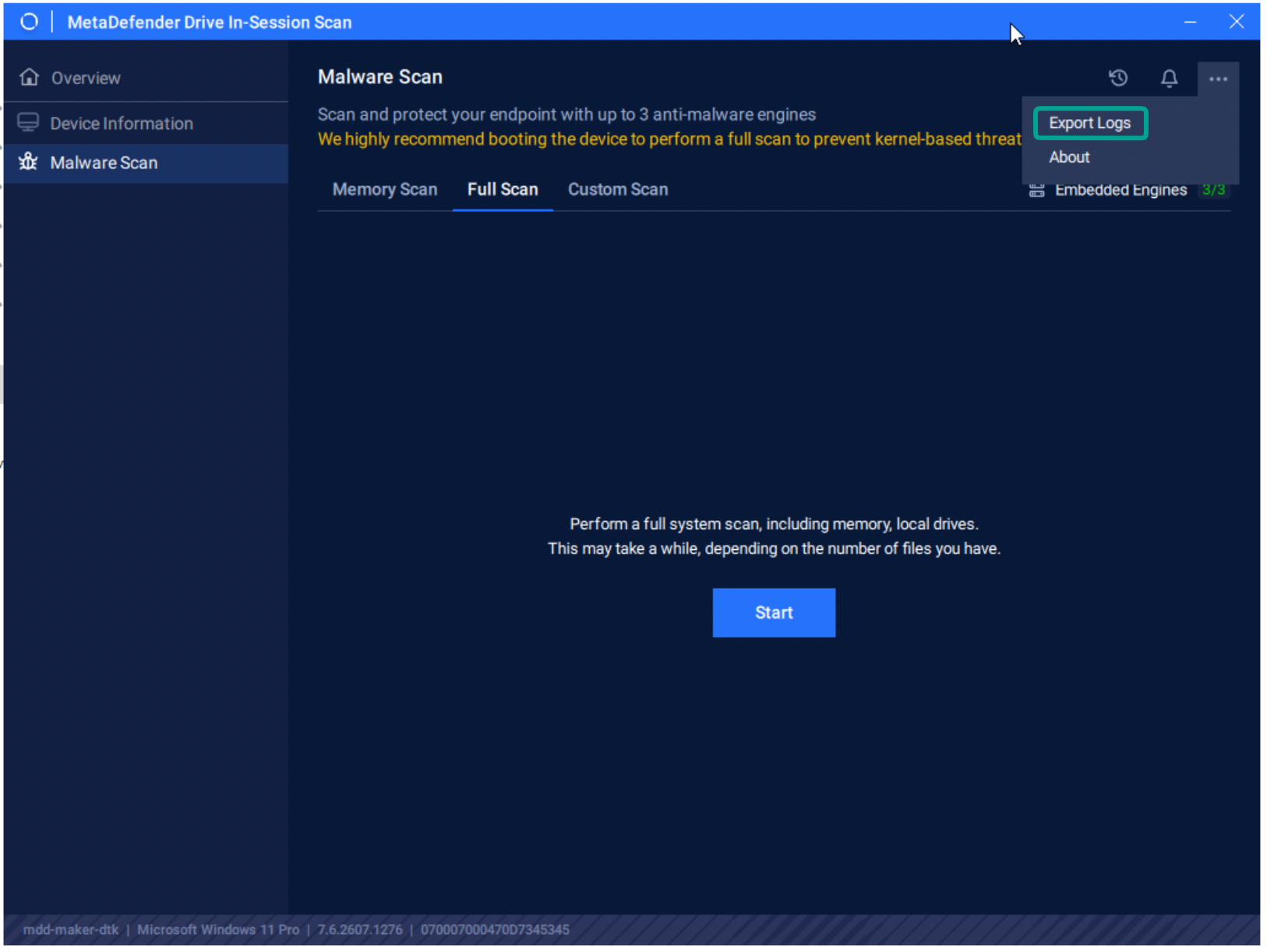This screenshot has width=1267, height=952.
Task: Minimize the MetaDefender Drive window
Action: 1190,22
